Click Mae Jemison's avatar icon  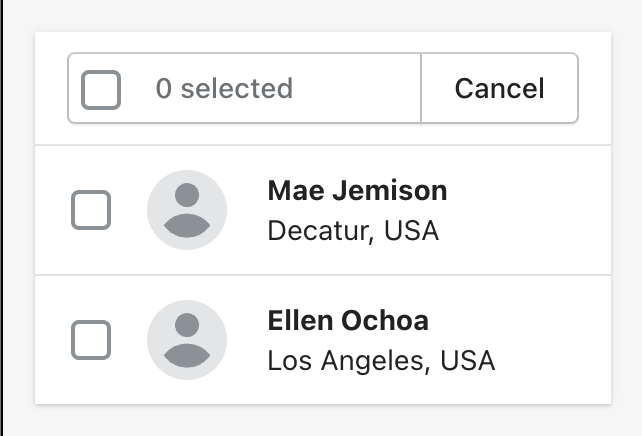click(x=187, y=210)
